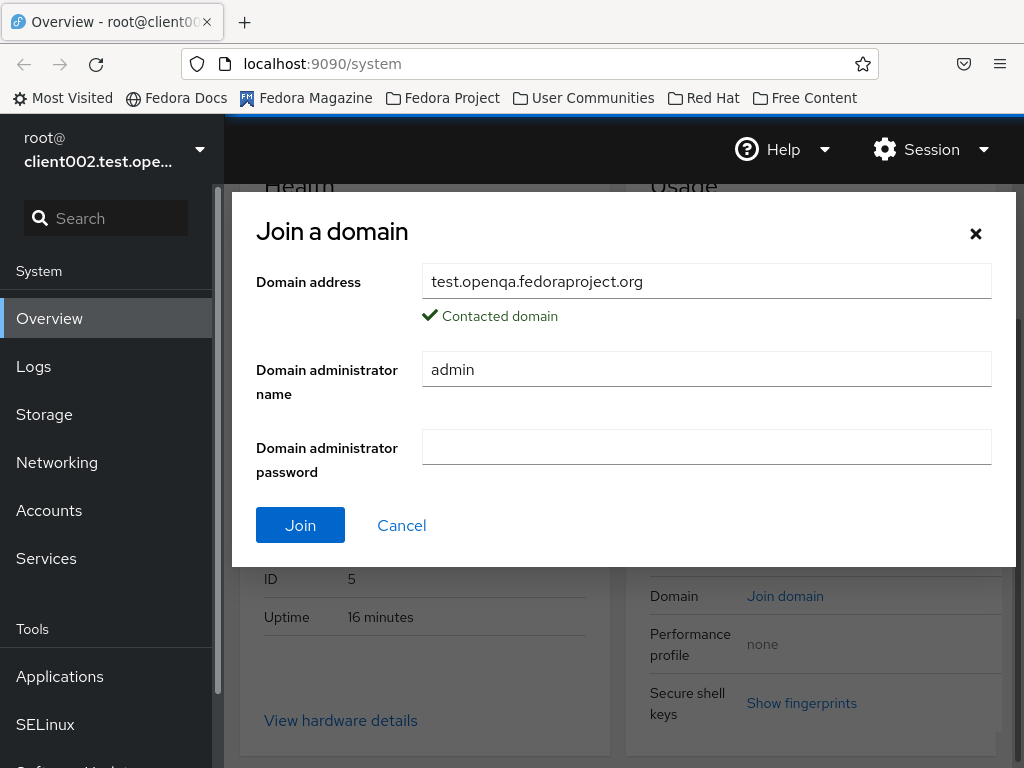Open Fedora Magazine bookmark
Viewport: 1024px width, 768px height.
(306, 98)
